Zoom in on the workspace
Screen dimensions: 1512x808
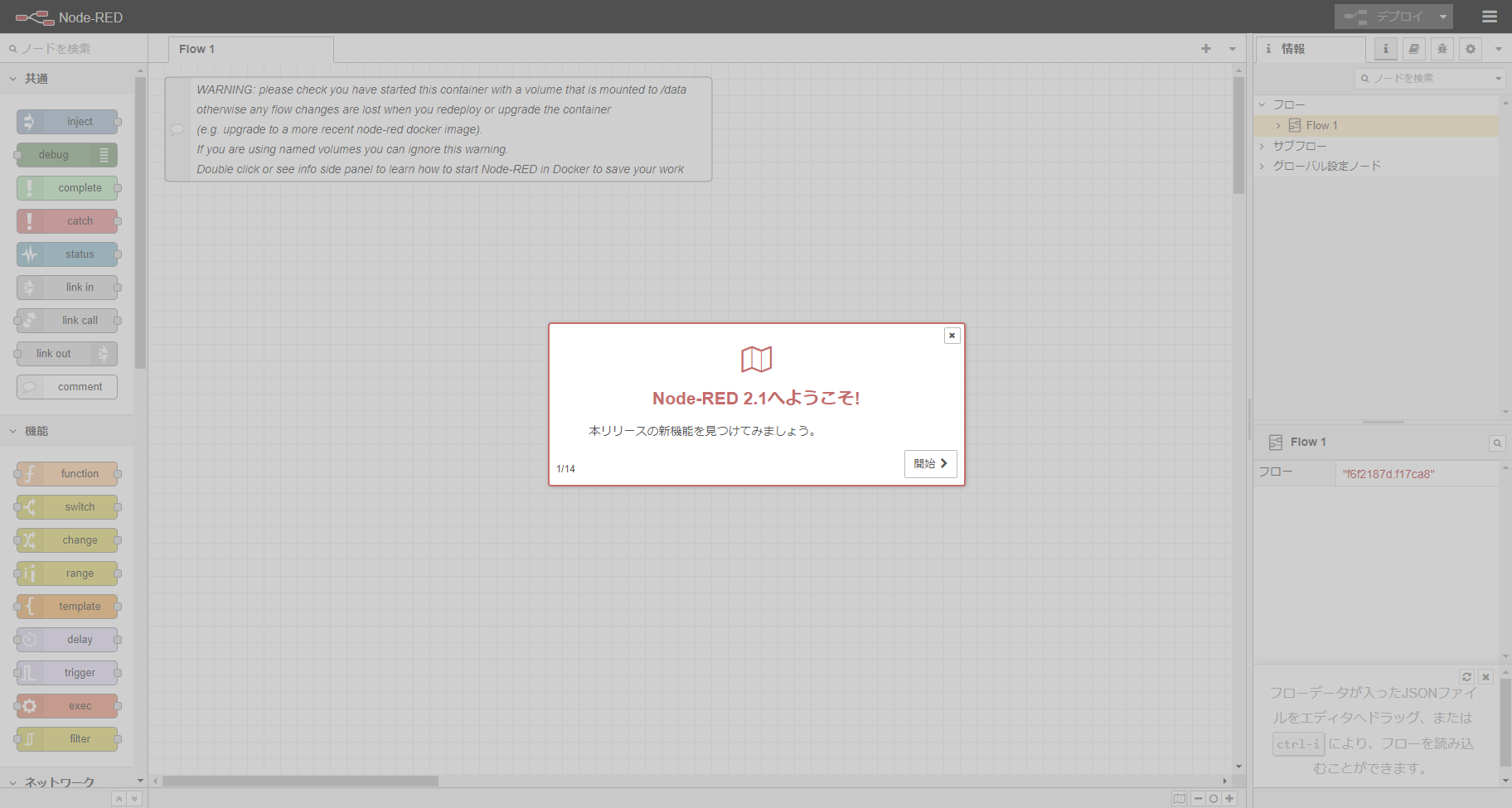pos(1230,798)
